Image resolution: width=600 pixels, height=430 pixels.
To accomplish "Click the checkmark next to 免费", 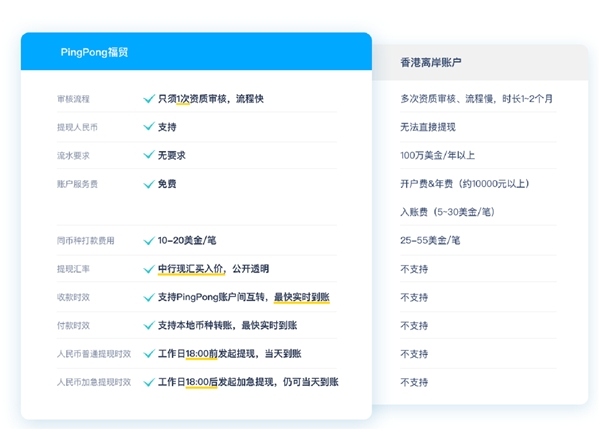I will [x=149, y=184].
